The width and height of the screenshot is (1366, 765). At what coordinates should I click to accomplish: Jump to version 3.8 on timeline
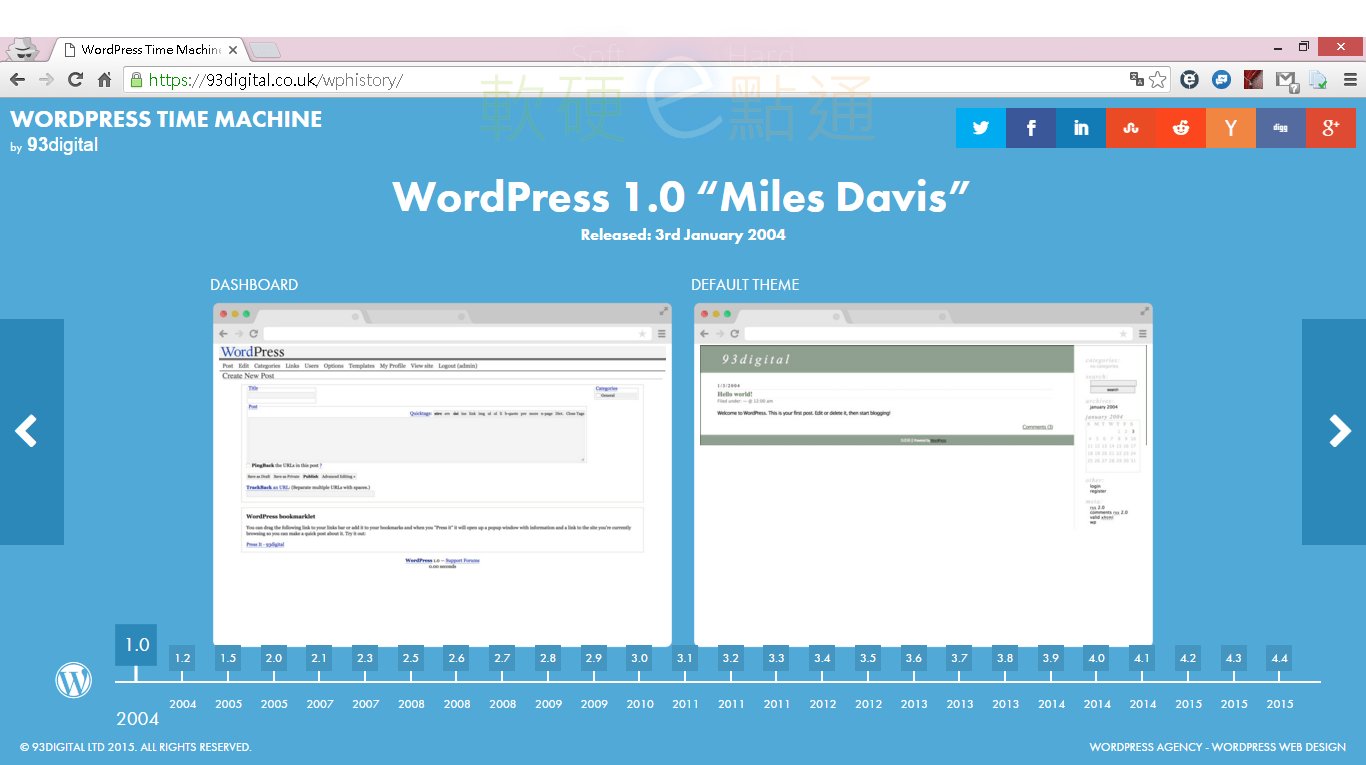tap(1005, 658)
